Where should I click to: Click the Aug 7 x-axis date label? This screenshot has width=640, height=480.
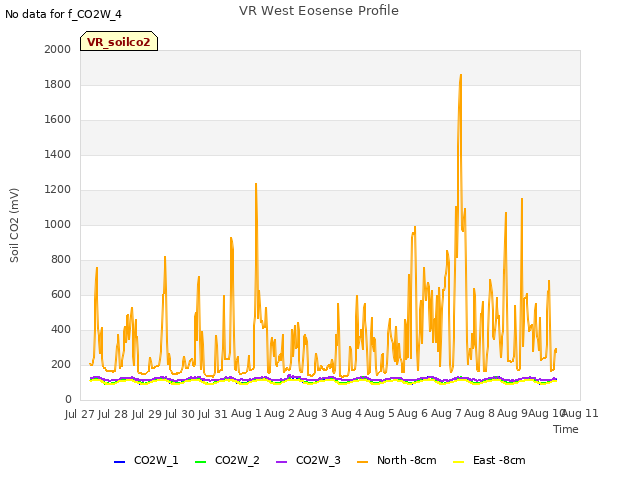446,414
